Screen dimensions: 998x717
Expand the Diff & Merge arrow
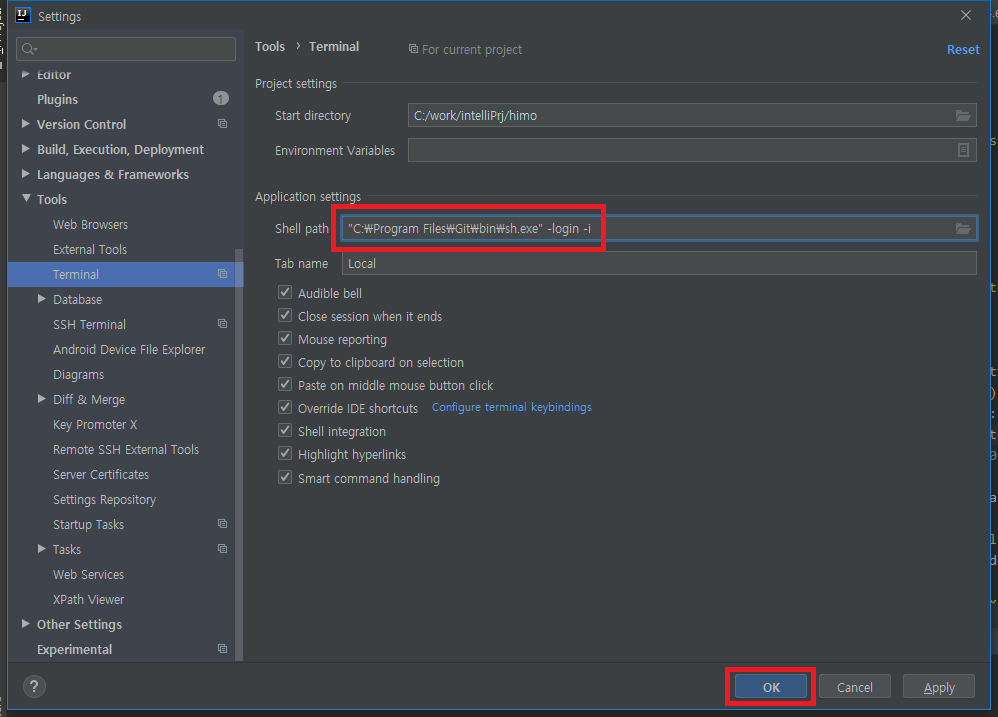[x=41, y=399]
